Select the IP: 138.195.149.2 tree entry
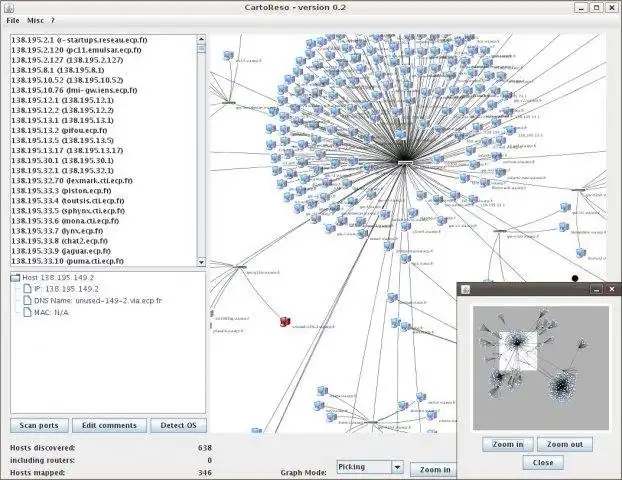The width and height of the screenshot is (622, 480). tap(66, 289)
